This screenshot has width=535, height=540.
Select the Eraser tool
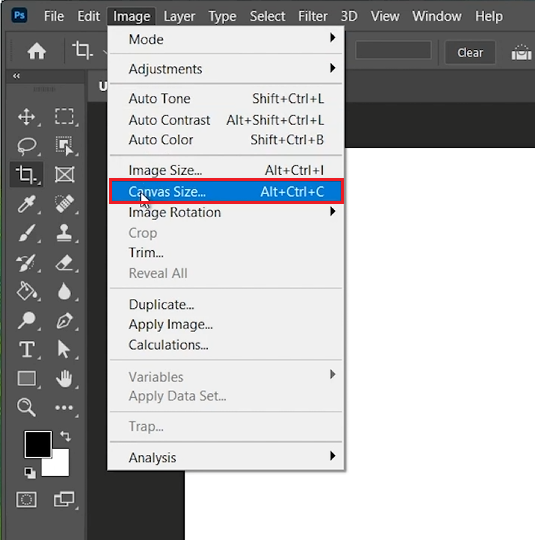tap(64, 262)
